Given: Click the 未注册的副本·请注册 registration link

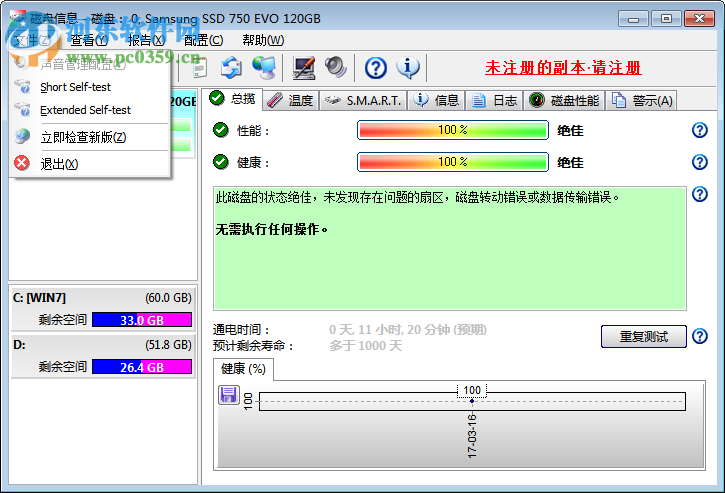Looking at the screenshot, I should [x=563, y=68].
